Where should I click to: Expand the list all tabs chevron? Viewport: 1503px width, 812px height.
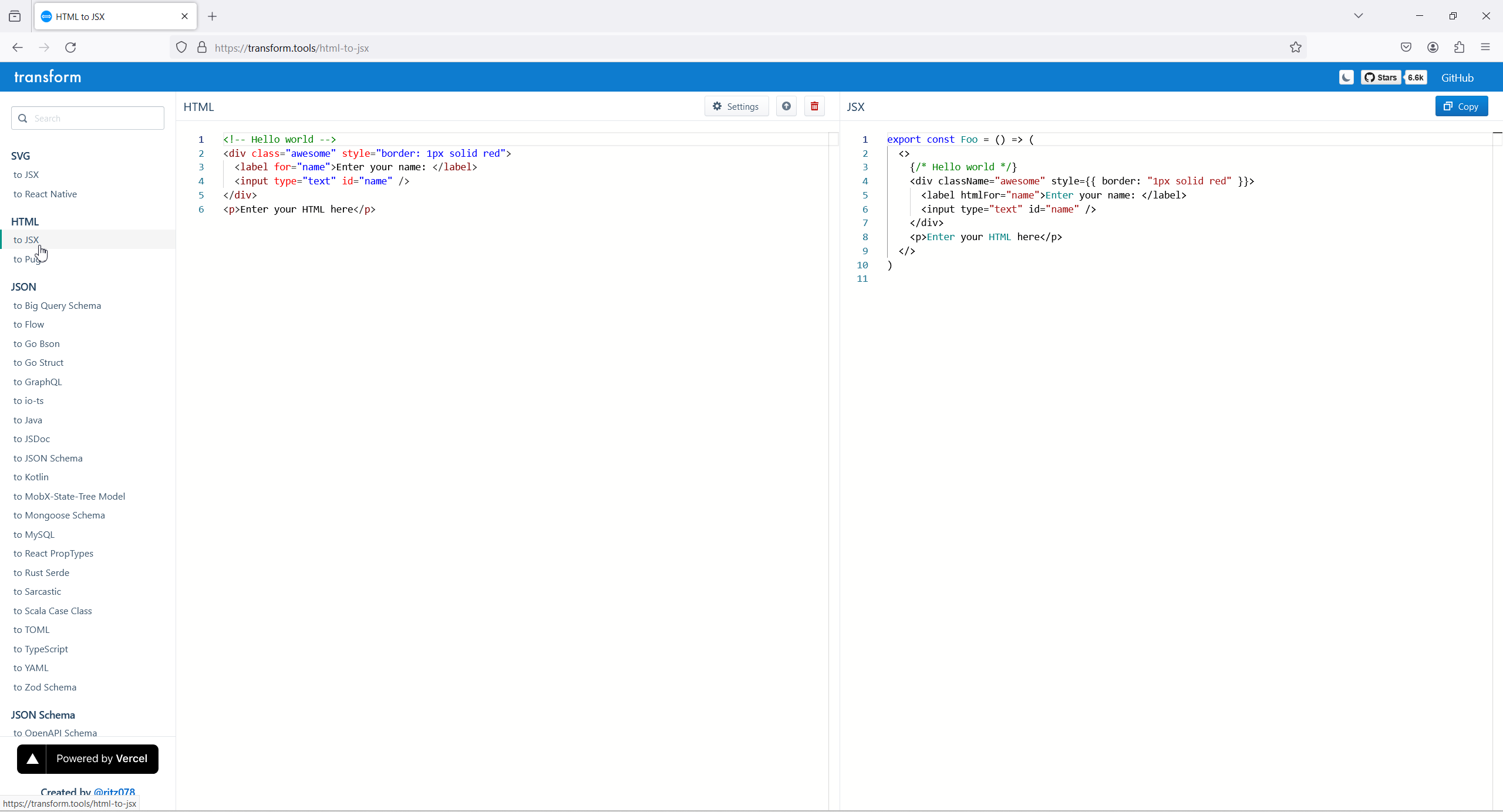[x=1358, y=16]
